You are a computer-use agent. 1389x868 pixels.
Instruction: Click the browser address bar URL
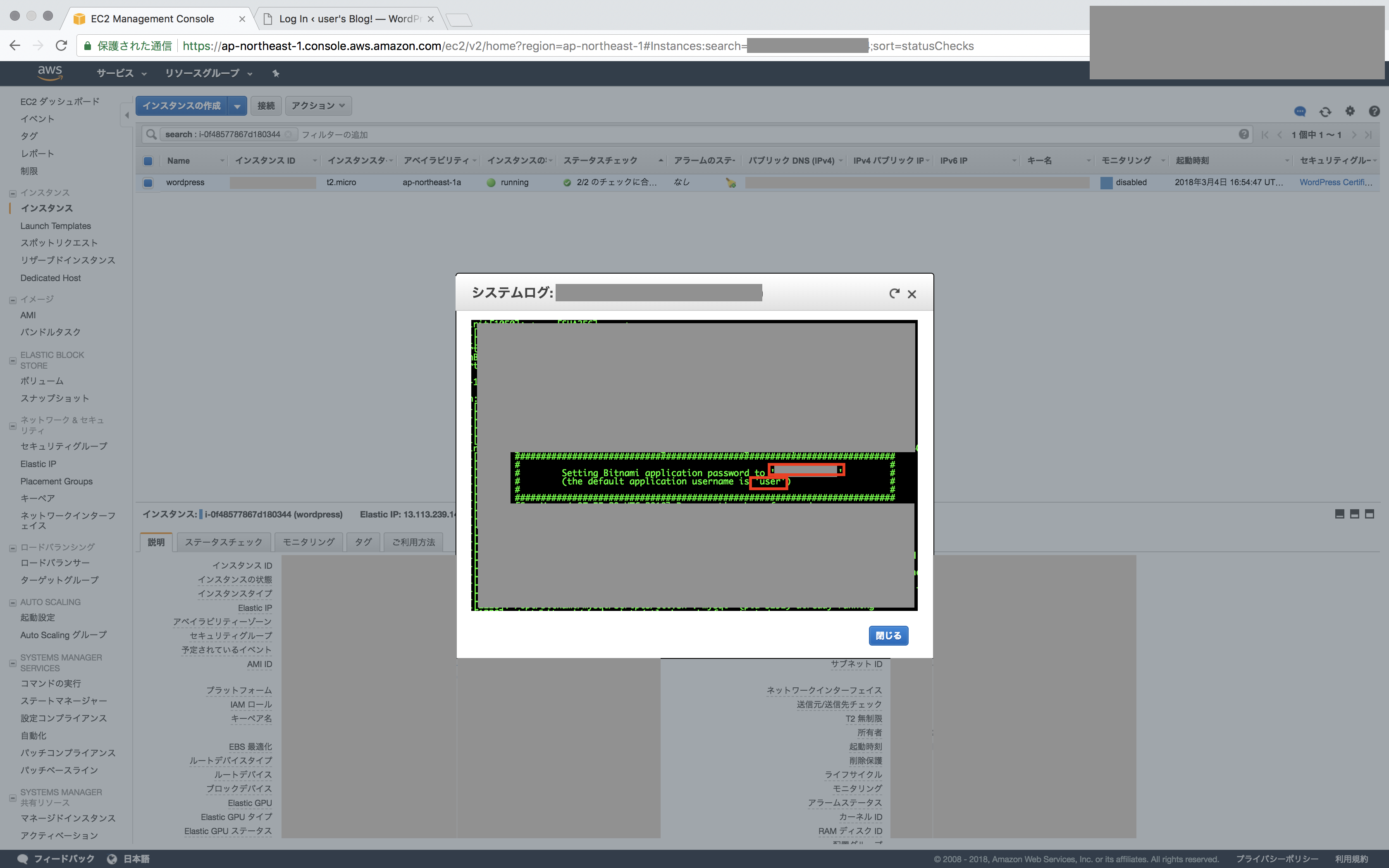(x=578, y=46)
